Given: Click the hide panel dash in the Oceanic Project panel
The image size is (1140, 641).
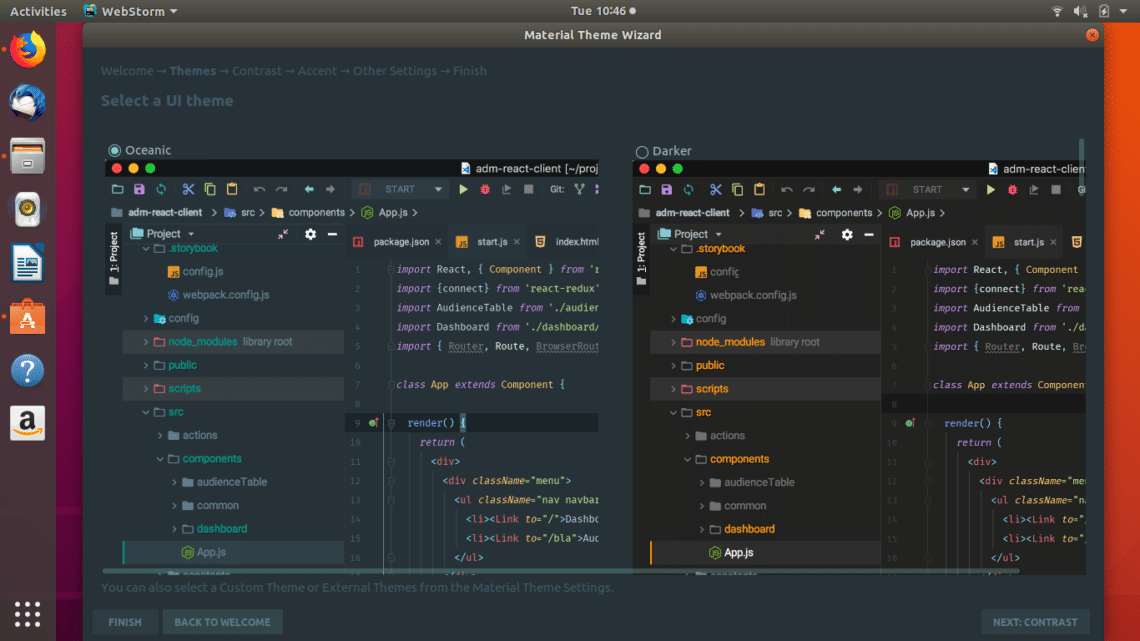Looking at the screenshot, I should coord(332,234).
